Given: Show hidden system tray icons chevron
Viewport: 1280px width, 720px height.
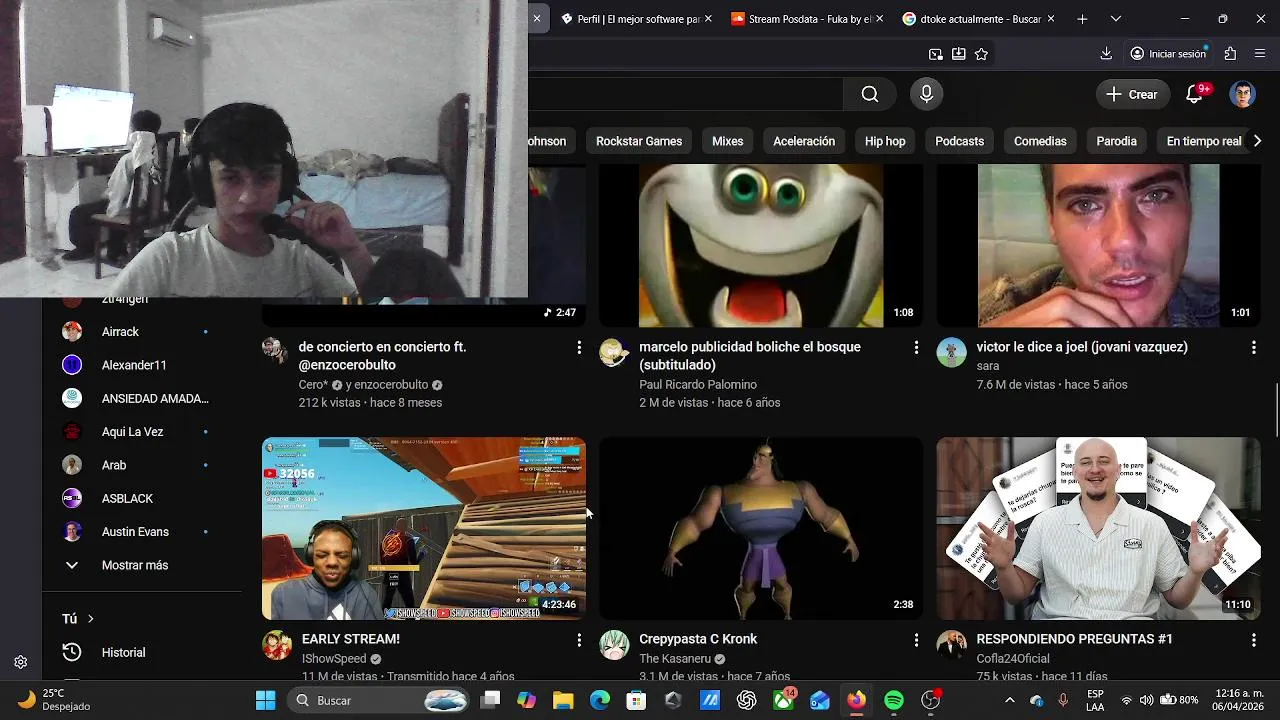Looking at the screenshot, I should pos(1009,700).
